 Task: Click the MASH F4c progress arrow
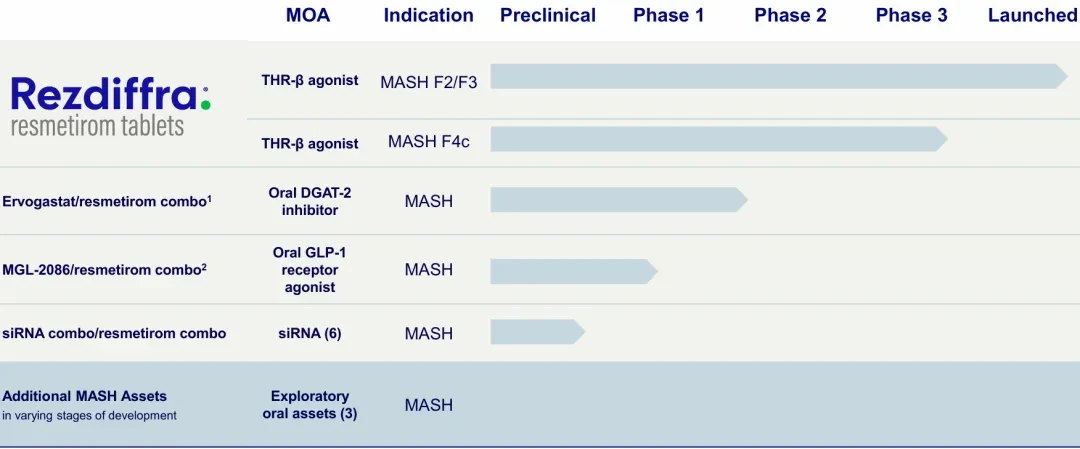[719, 139]
